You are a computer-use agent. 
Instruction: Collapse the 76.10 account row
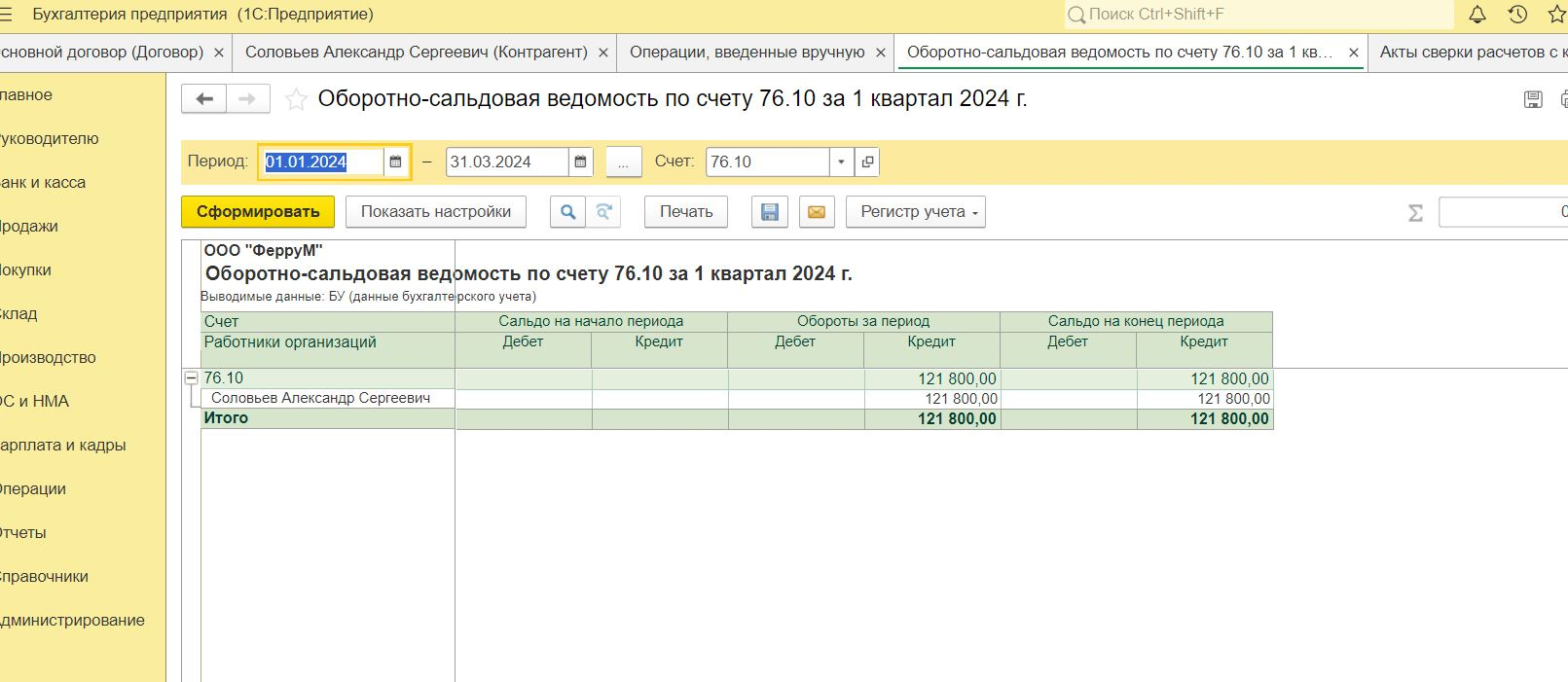point(192,378)
